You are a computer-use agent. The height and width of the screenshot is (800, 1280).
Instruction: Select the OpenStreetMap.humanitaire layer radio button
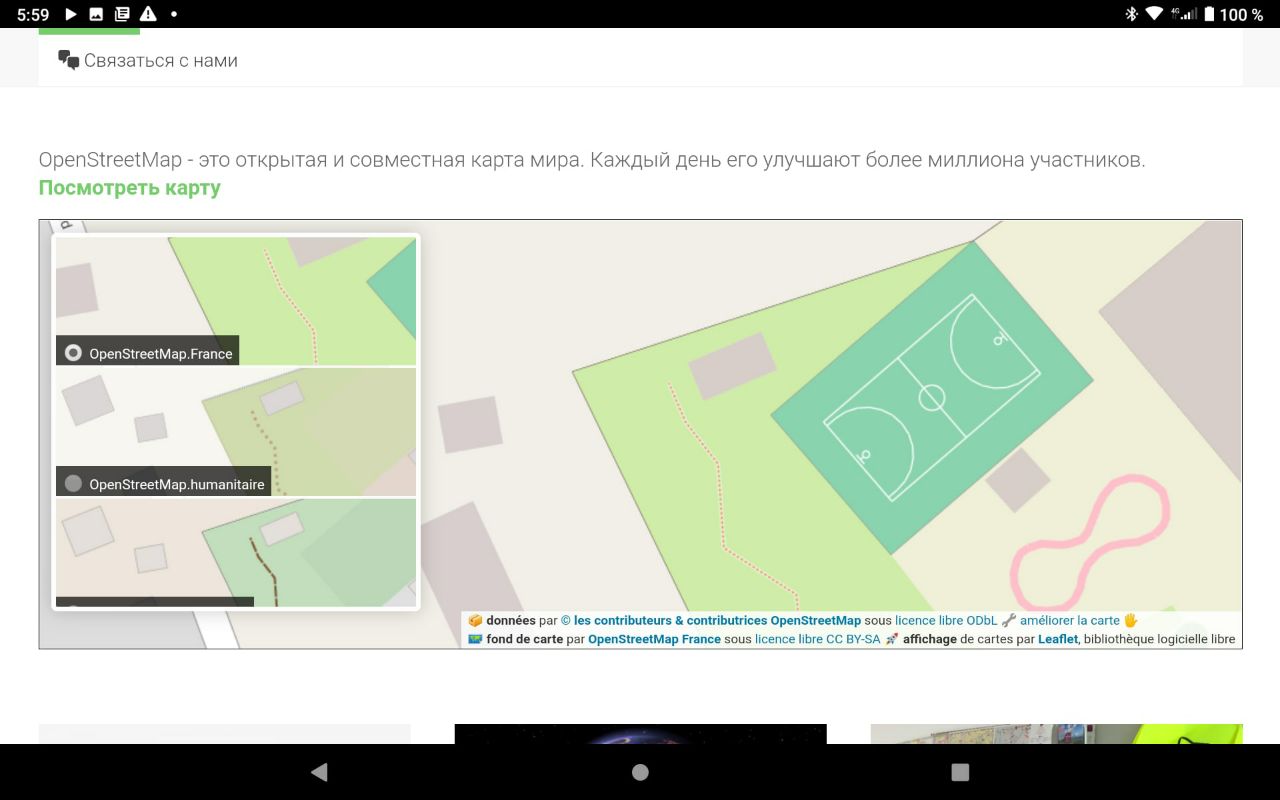(x=73, y=484)
